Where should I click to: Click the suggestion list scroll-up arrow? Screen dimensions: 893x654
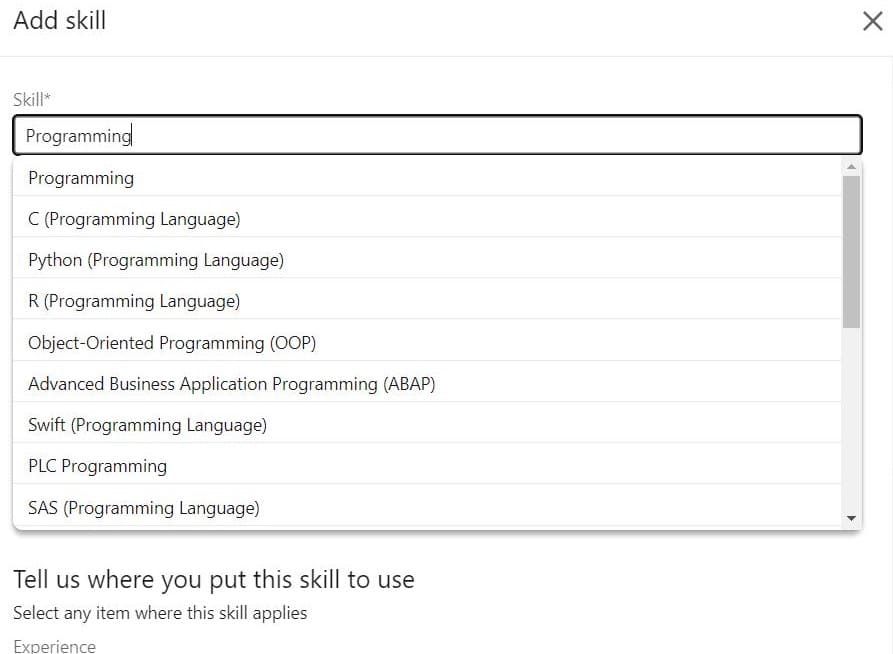coord(851,167)
